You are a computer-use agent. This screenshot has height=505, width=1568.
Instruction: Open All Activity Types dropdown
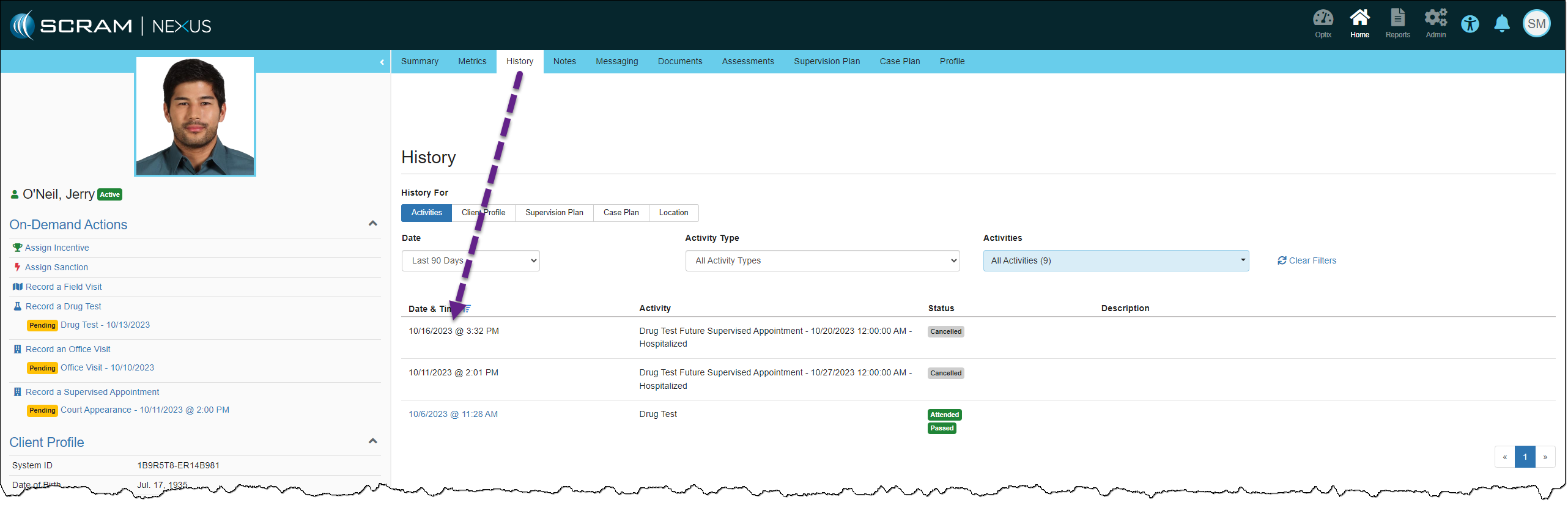(822, 261)
